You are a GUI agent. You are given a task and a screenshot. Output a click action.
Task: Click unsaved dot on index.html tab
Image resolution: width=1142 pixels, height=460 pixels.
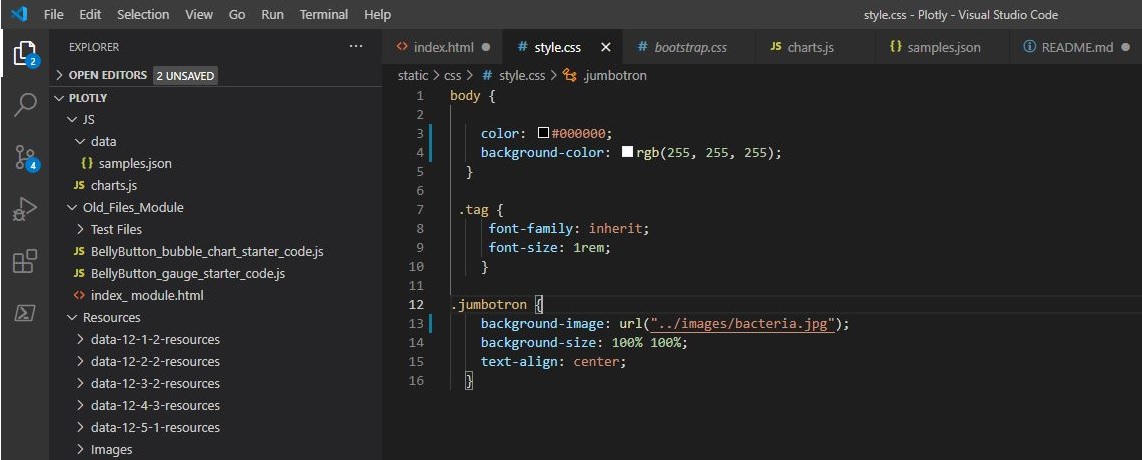pos(486,47)
